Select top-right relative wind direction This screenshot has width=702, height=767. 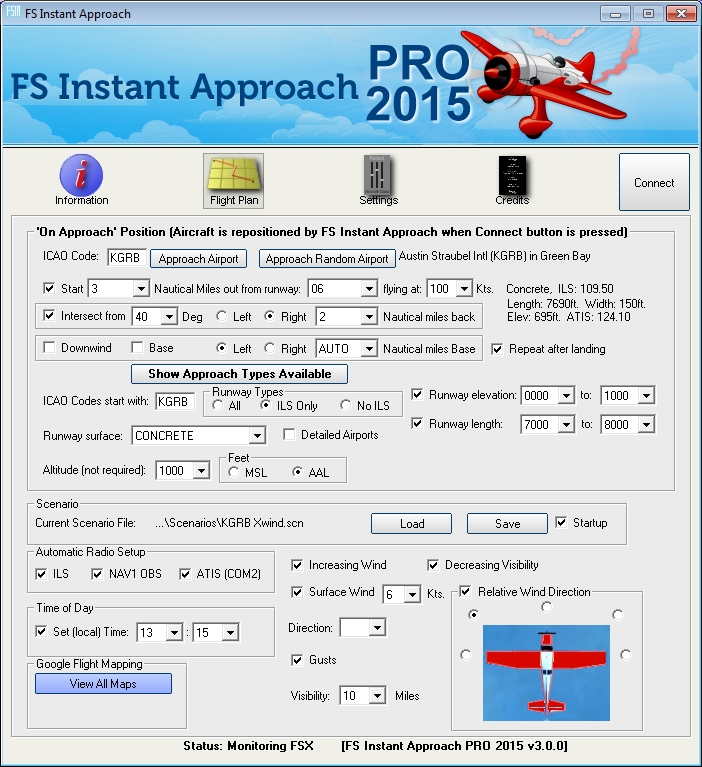click(618, 614)
